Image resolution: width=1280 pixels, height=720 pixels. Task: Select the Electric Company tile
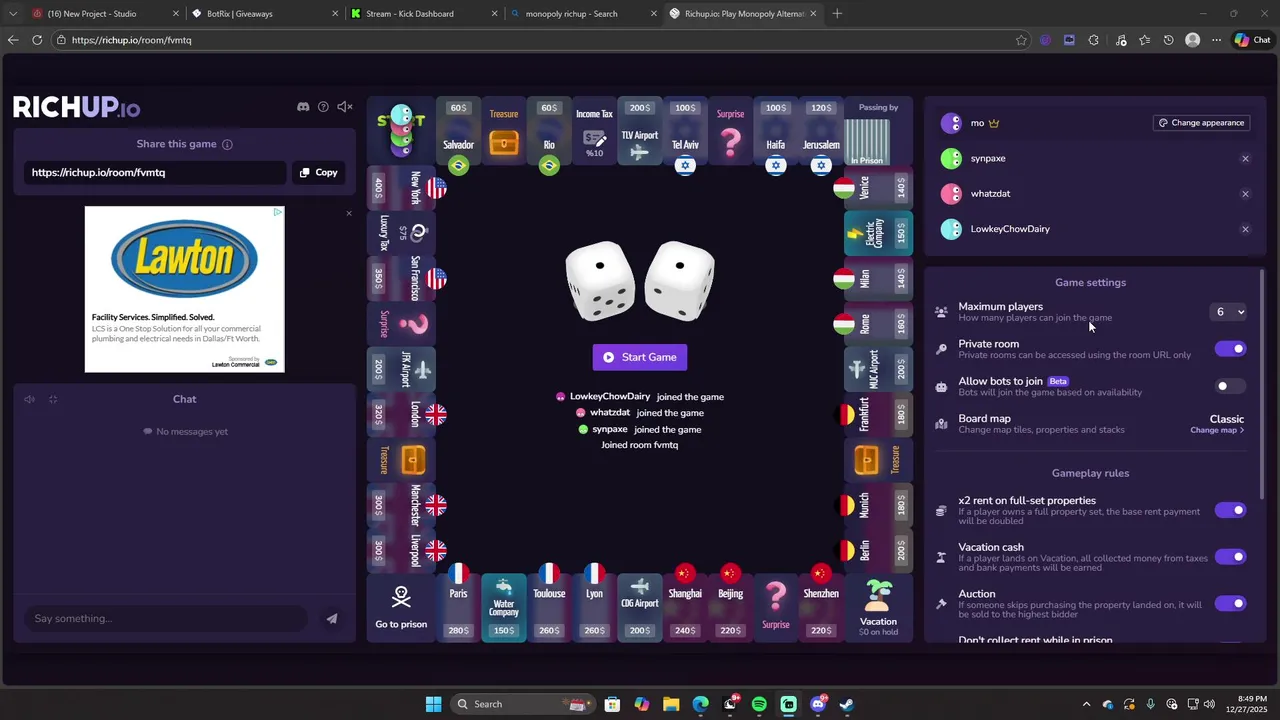(878, 233)
